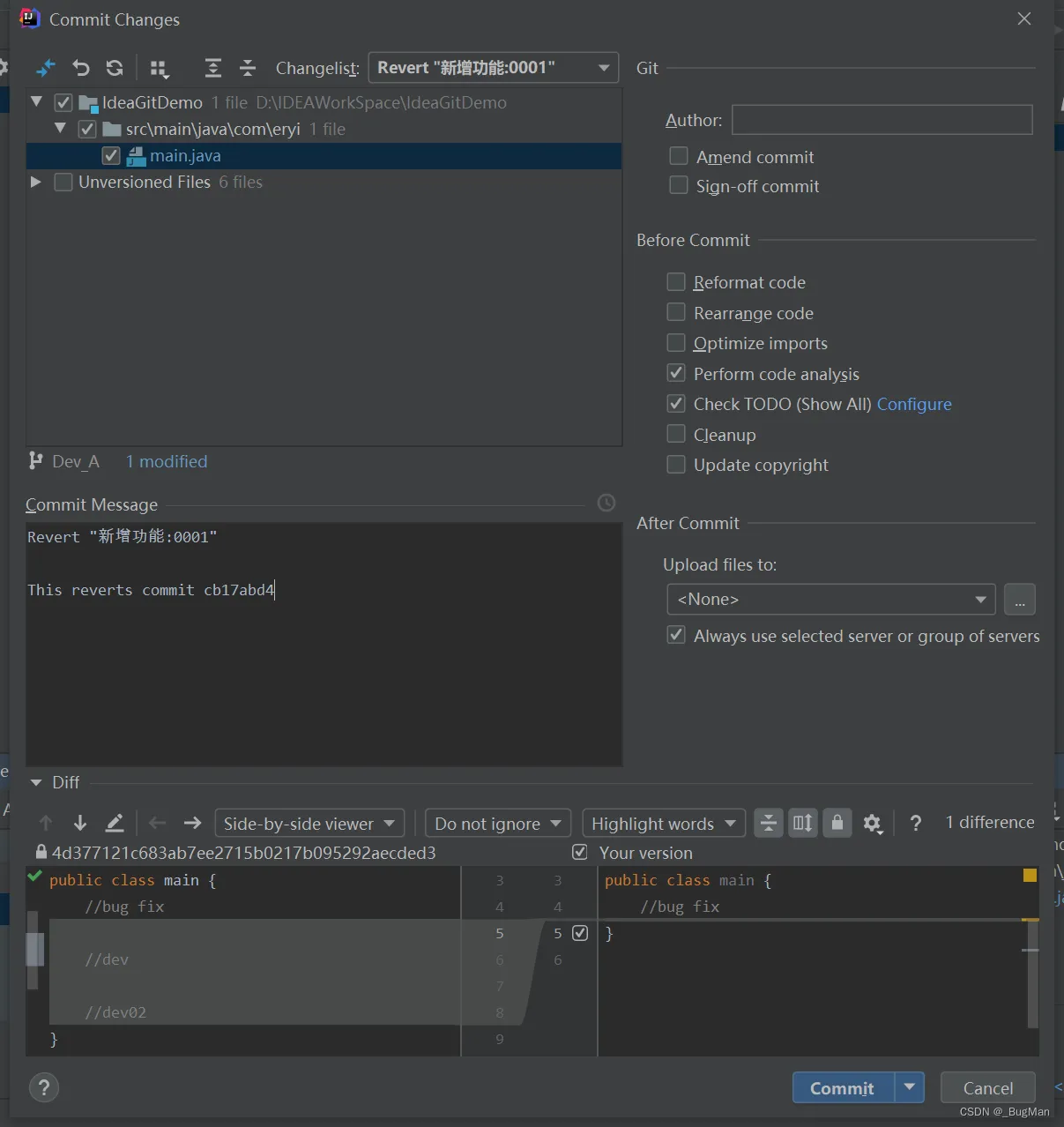This screenshot has width=1064, height=1127.
Task: Click the Cancel button
Action: pos(988,1087)
